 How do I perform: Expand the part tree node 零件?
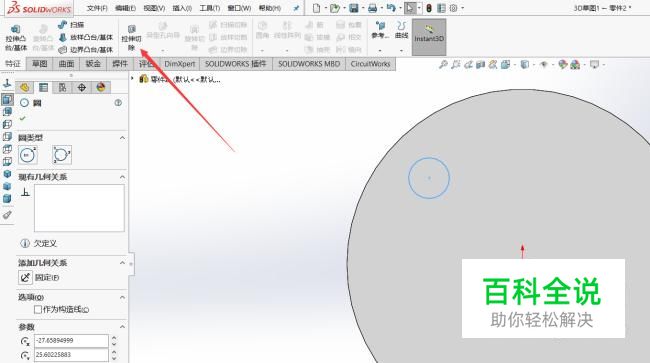pyautogui.click(x=133, y=78)
